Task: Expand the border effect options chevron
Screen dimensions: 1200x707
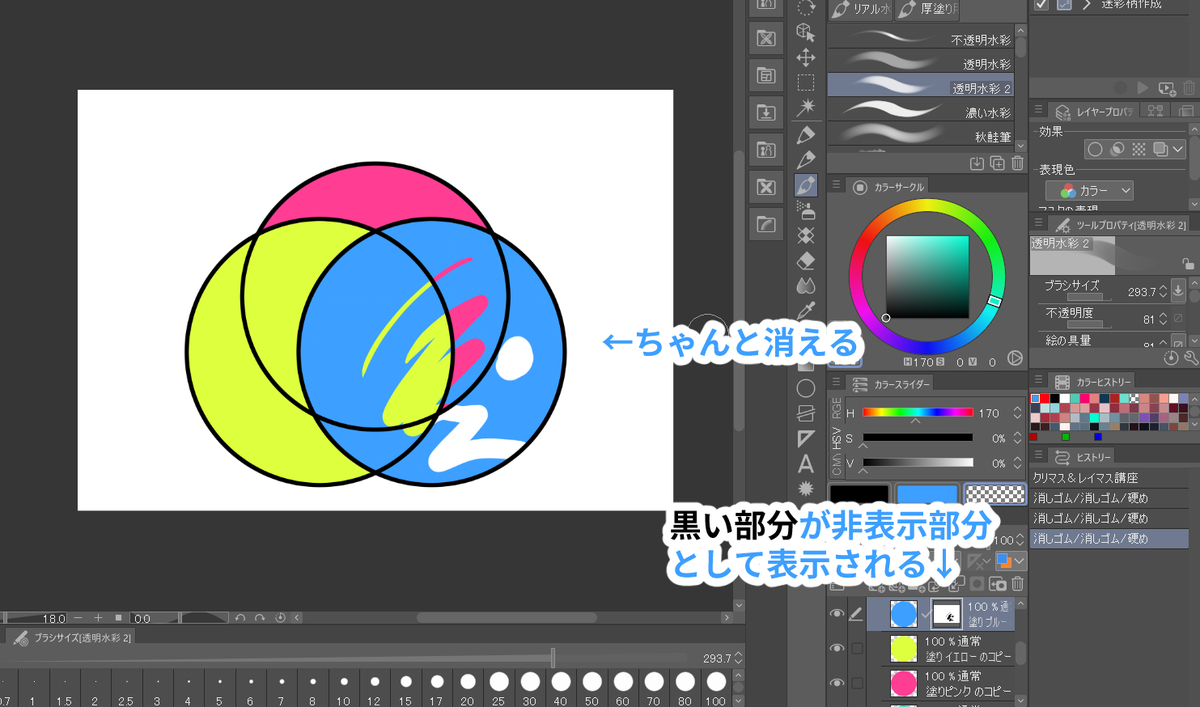Action: click(x=1176, y=149)
